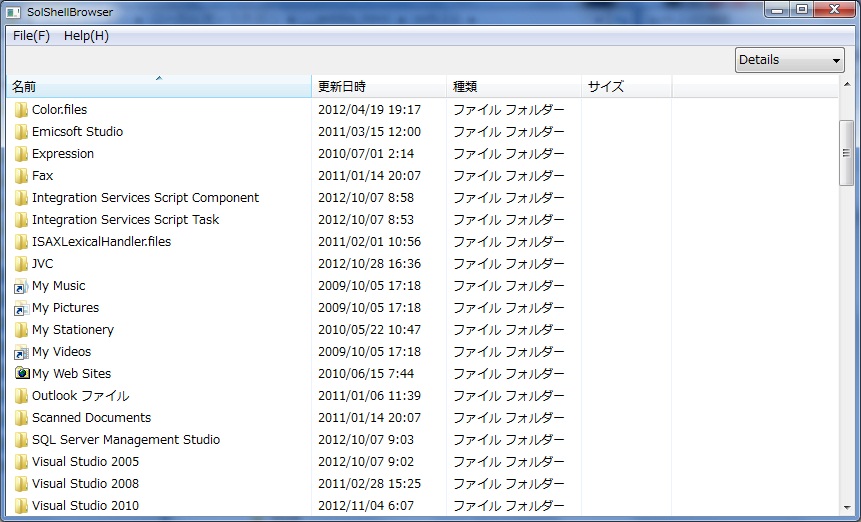
Task: Select the Color.files name text
Action: pos(59,110)
